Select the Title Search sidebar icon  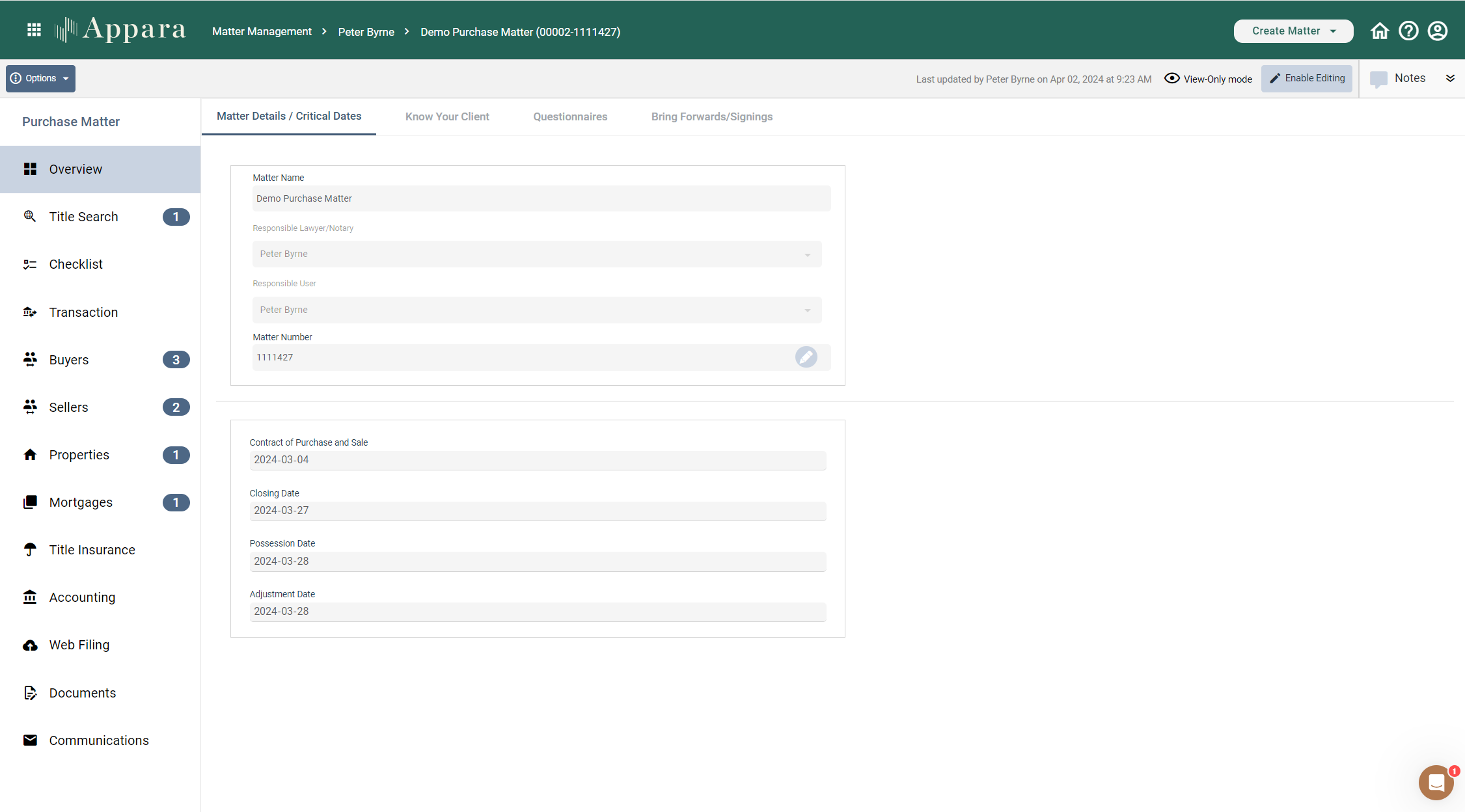pyautogui.click(x=30, y=216)
